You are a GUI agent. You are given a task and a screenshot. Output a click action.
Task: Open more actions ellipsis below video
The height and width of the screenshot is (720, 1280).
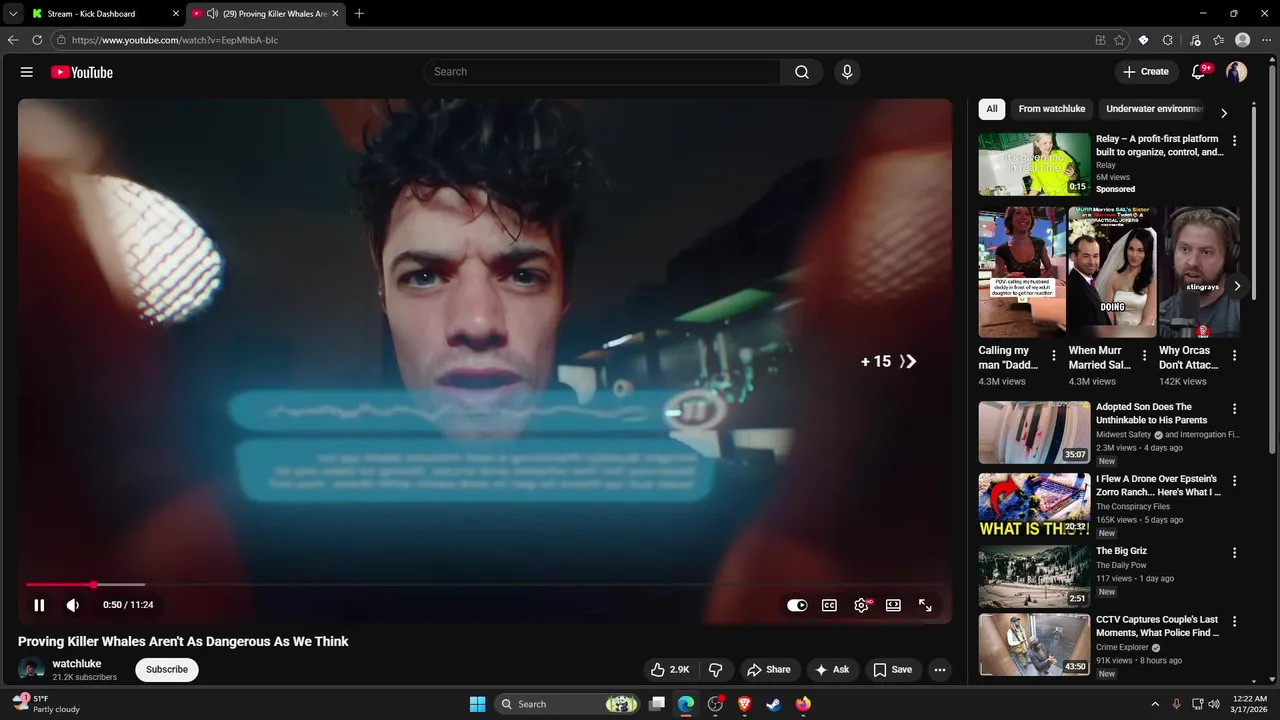[x=939, y=670]
